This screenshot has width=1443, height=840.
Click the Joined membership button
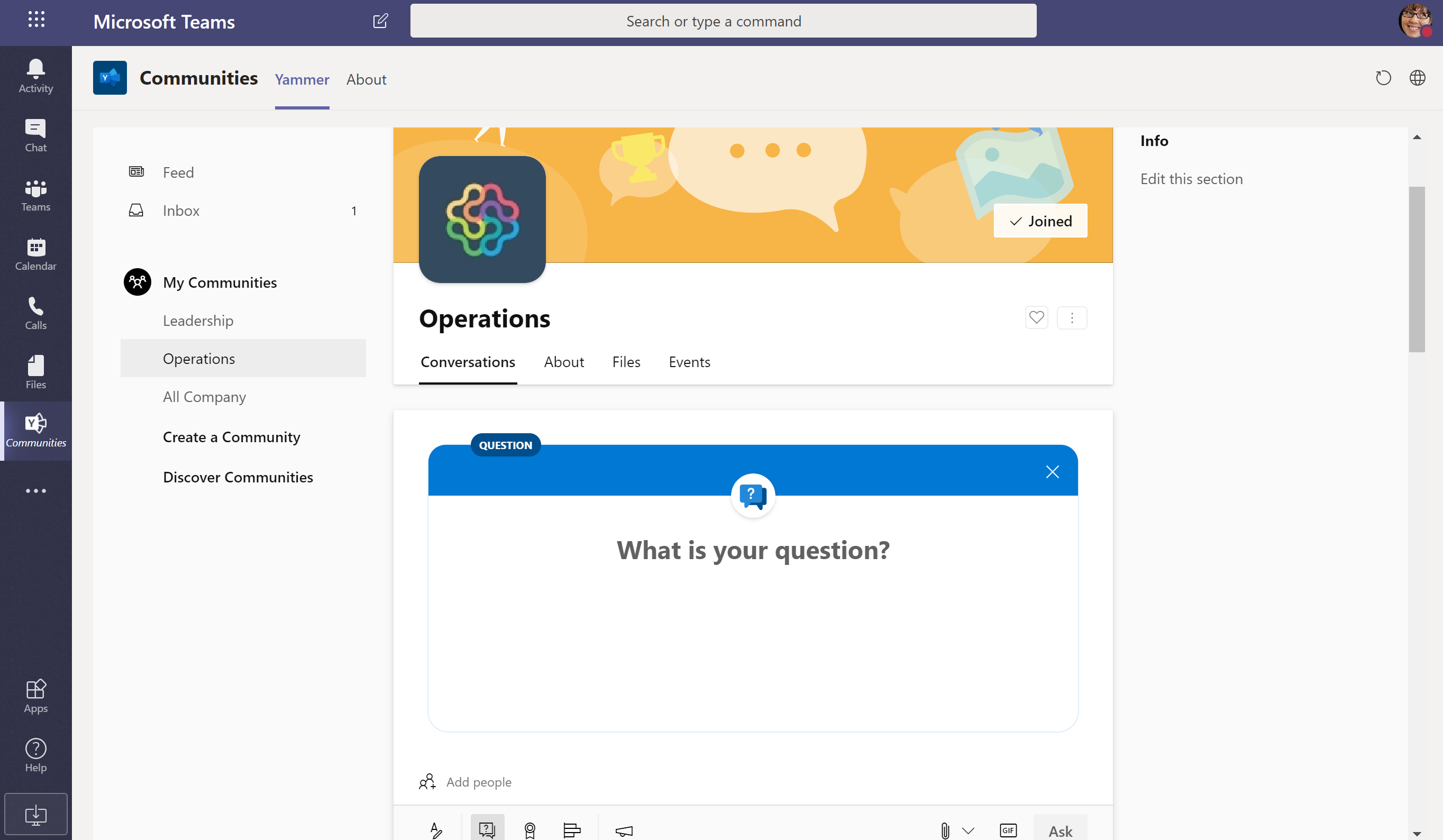(x=1040, y=221)
